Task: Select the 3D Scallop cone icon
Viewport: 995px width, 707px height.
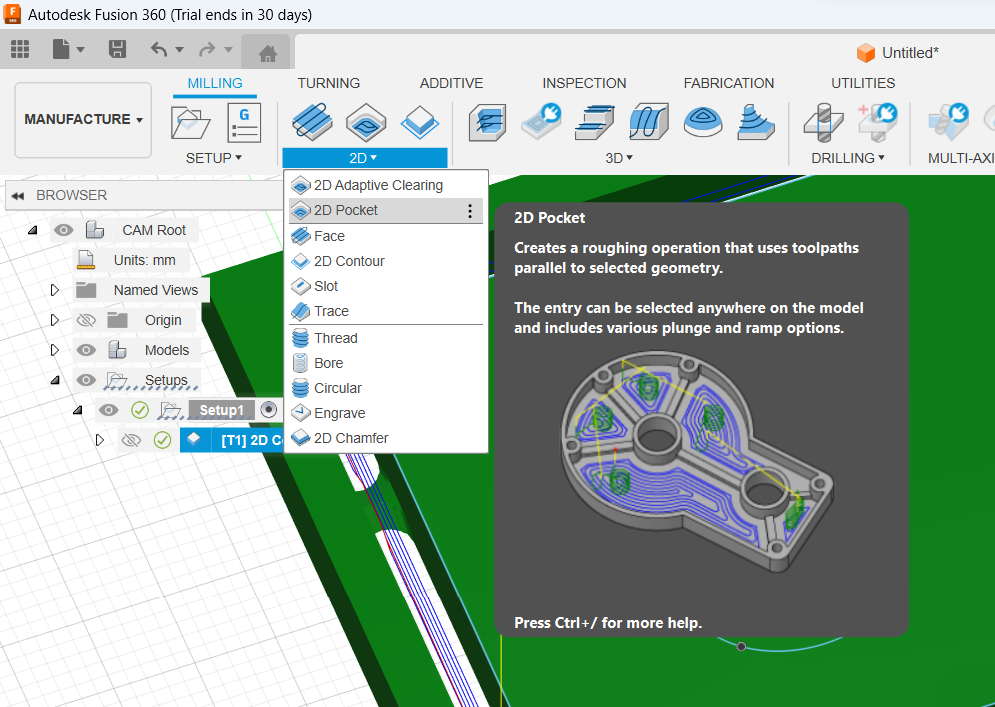Action: tap(756, 122)
